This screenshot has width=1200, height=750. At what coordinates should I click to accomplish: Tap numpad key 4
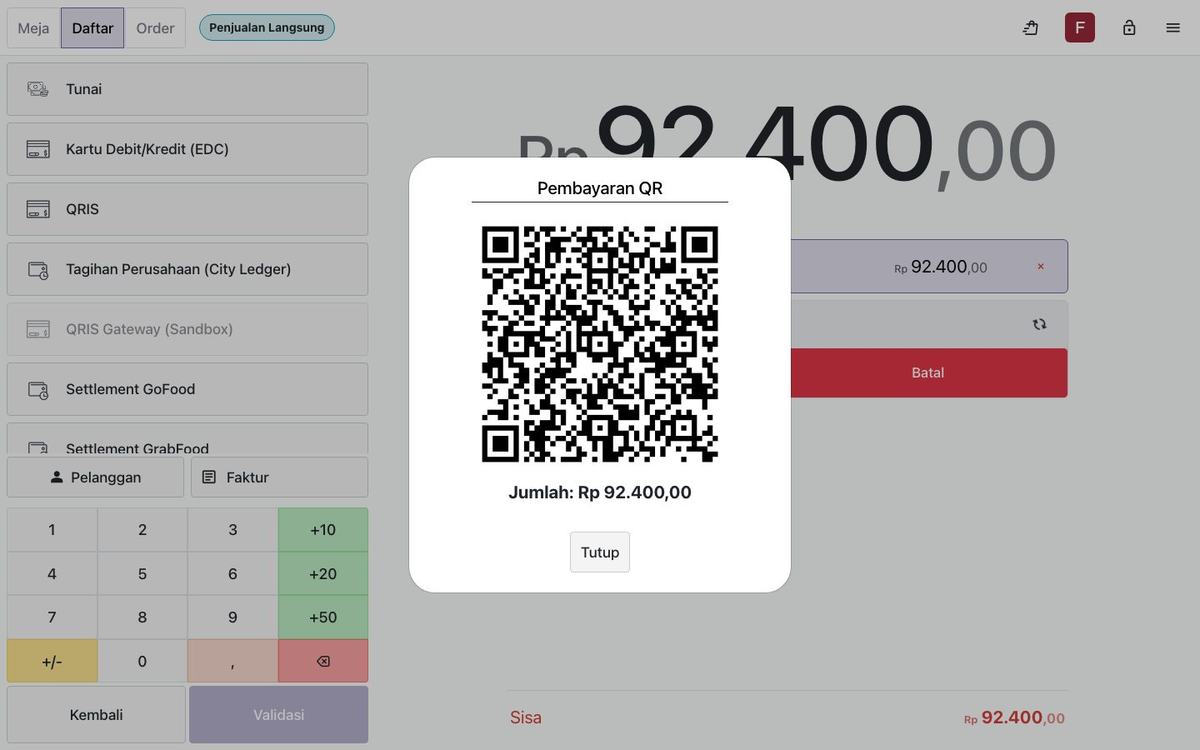(x=52, y=574)
